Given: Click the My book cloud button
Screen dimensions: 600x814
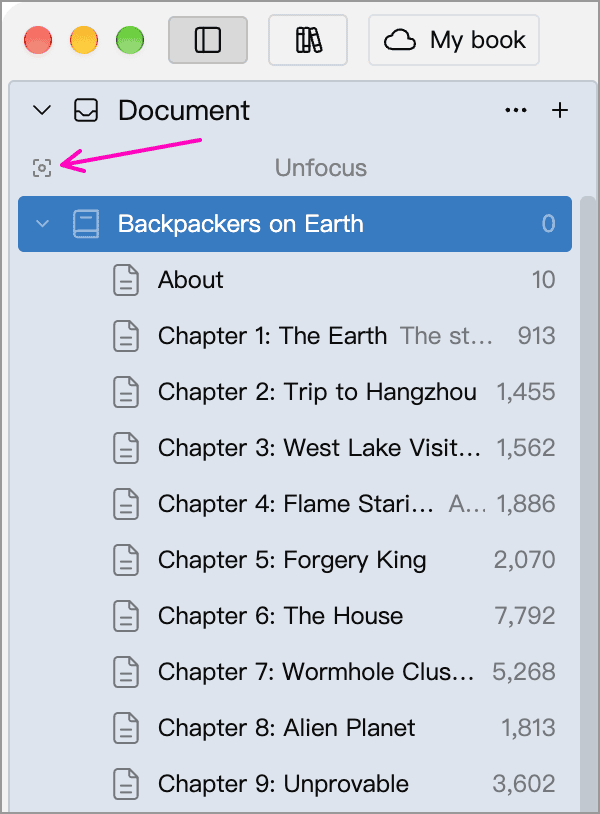Looking at the screenshot, I should click(454, 40).
